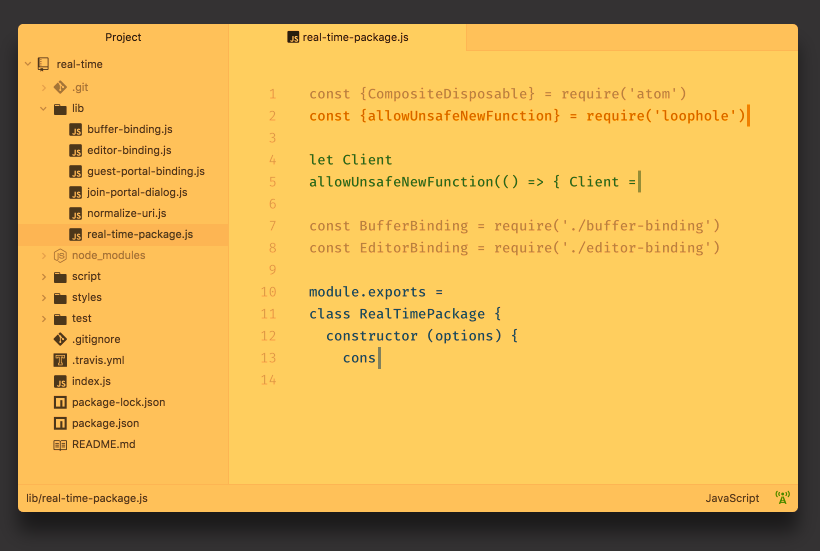Collapse the lib folder
Screen dimensions: 820x551
coord(43,108)
